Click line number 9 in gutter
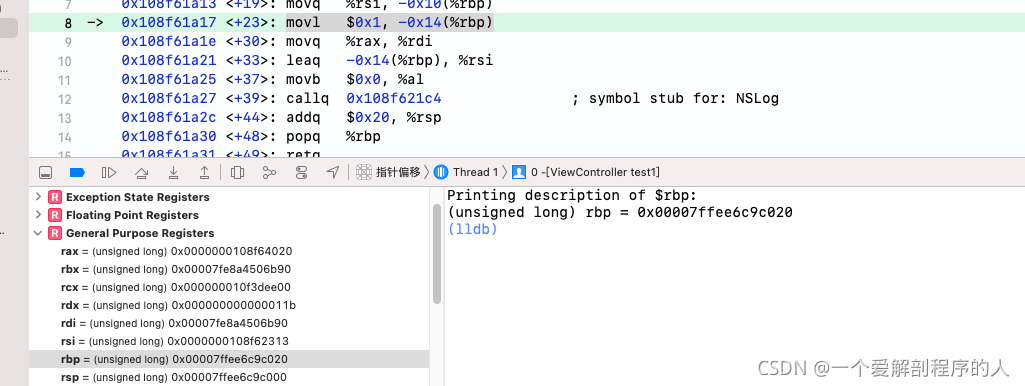Screen dimensions: 1025x386 pyautogui.click(x=69, y=43)
